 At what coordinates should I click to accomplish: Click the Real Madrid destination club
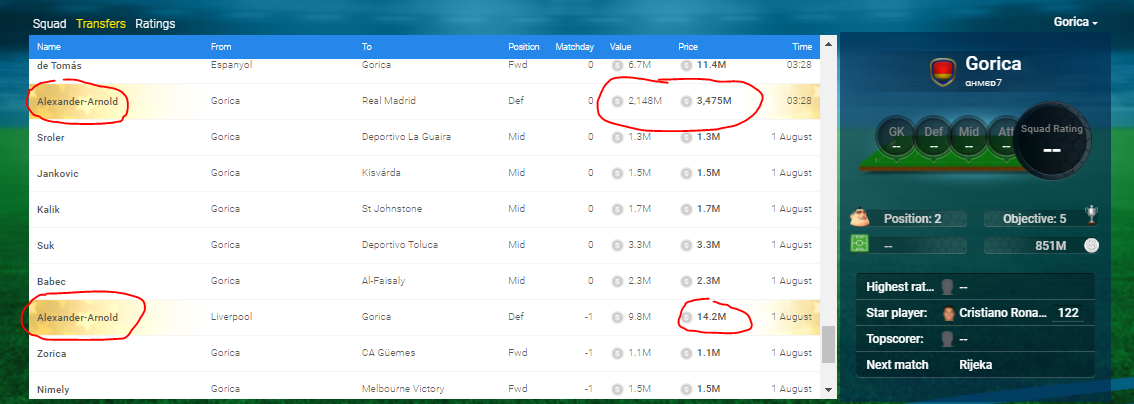(x=389, y=101)
